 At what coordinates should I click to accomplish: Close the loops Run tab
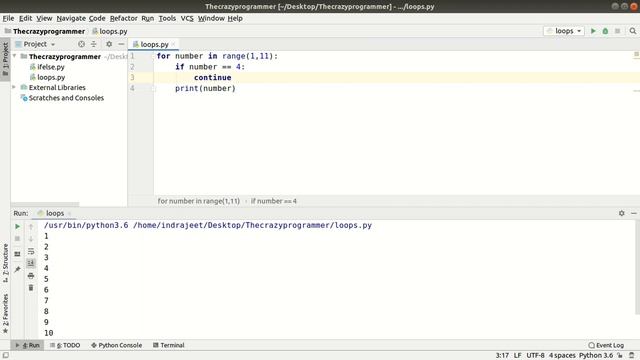(x=69, y=213)
